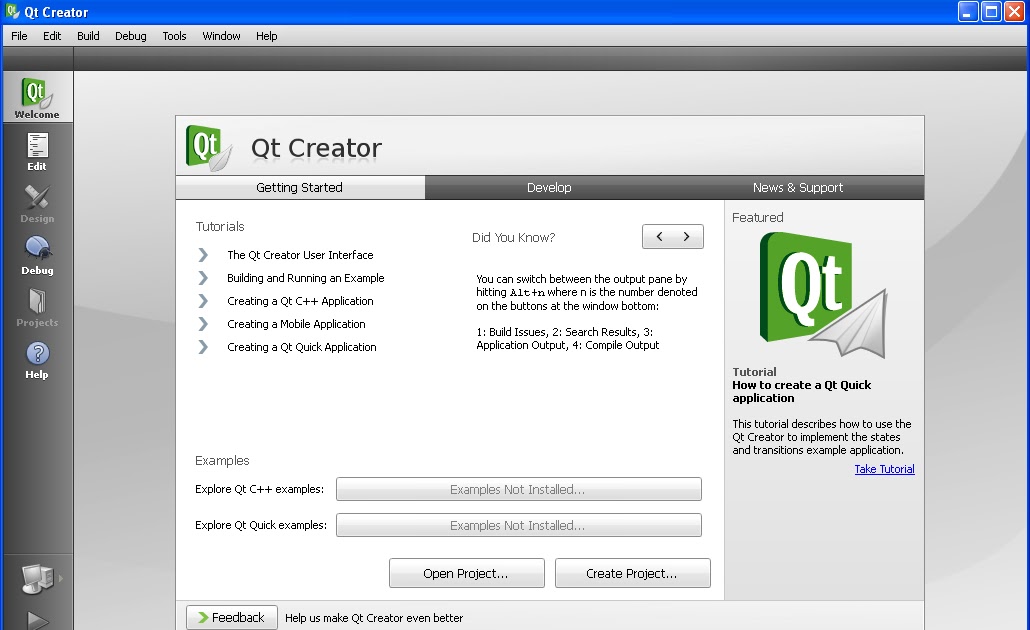Show the next Did You Know tip

(686, 236)
